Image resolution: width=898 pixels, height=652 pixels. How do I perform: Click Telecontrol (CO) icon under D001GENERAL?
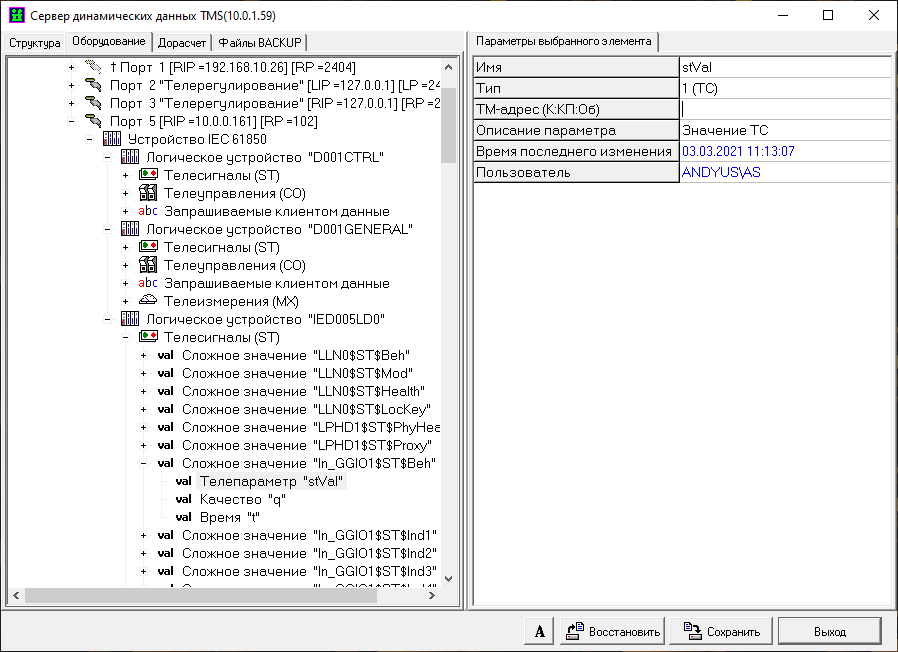[x=148, y=265]
